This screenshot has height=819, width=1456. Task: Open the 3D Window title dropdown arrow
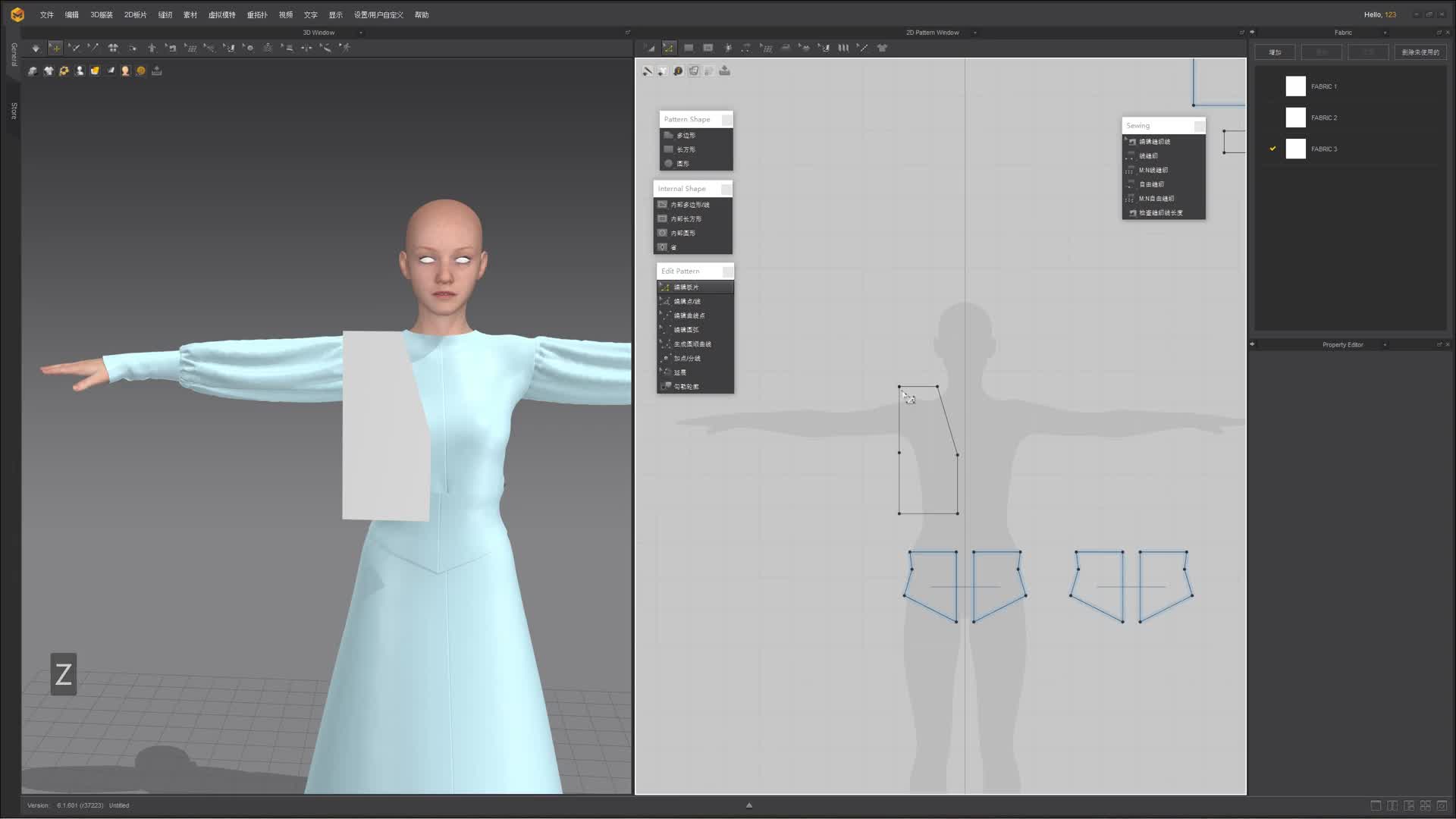(x=360, y=33)
